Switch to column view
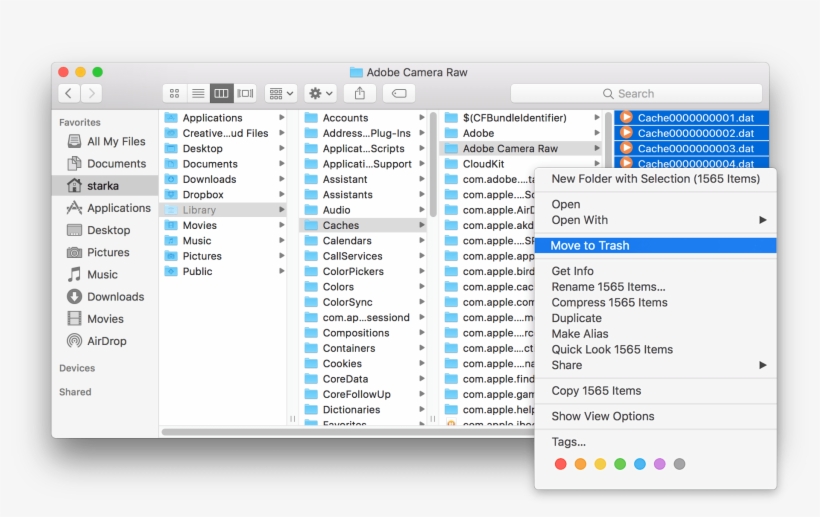820x517 pixels. click(221, 94)
